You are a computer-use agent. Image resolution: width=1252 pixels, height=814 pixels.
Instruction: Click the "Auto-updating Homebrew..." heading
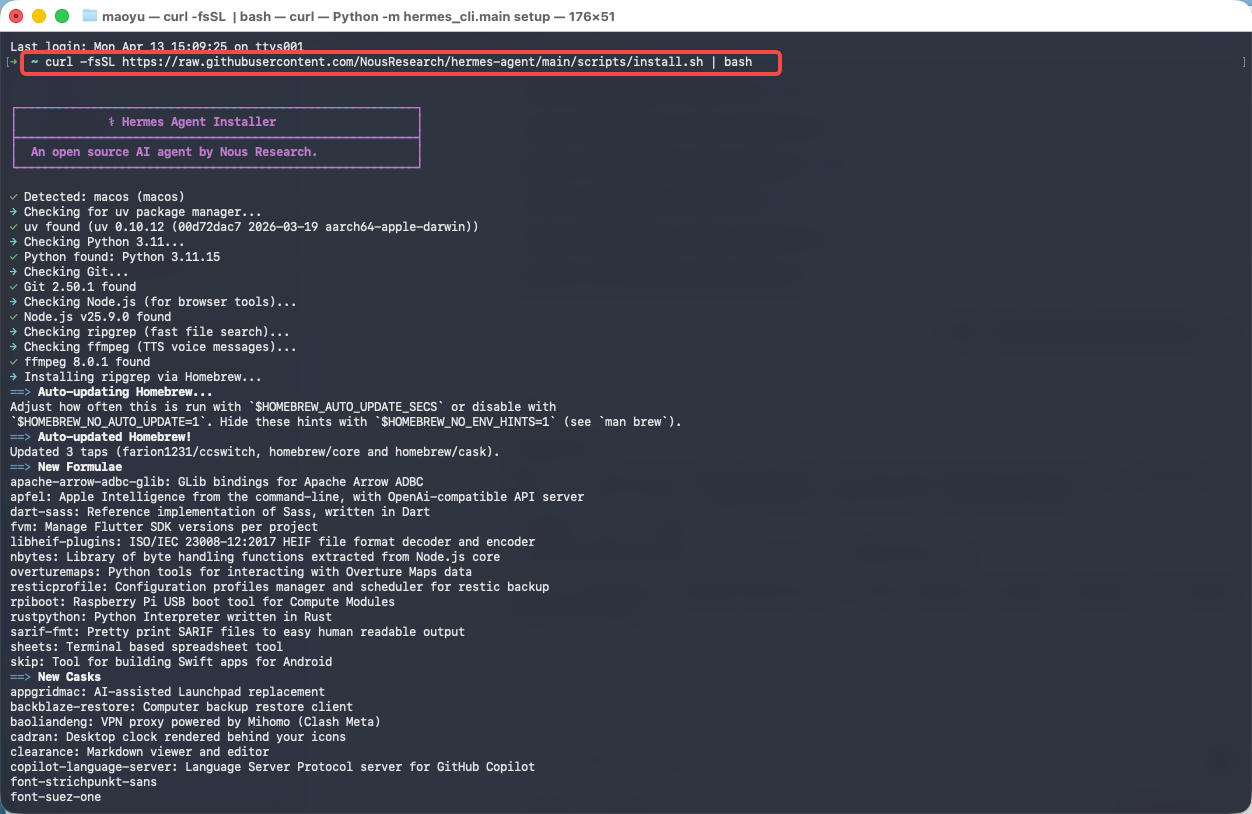coord(125,392)
